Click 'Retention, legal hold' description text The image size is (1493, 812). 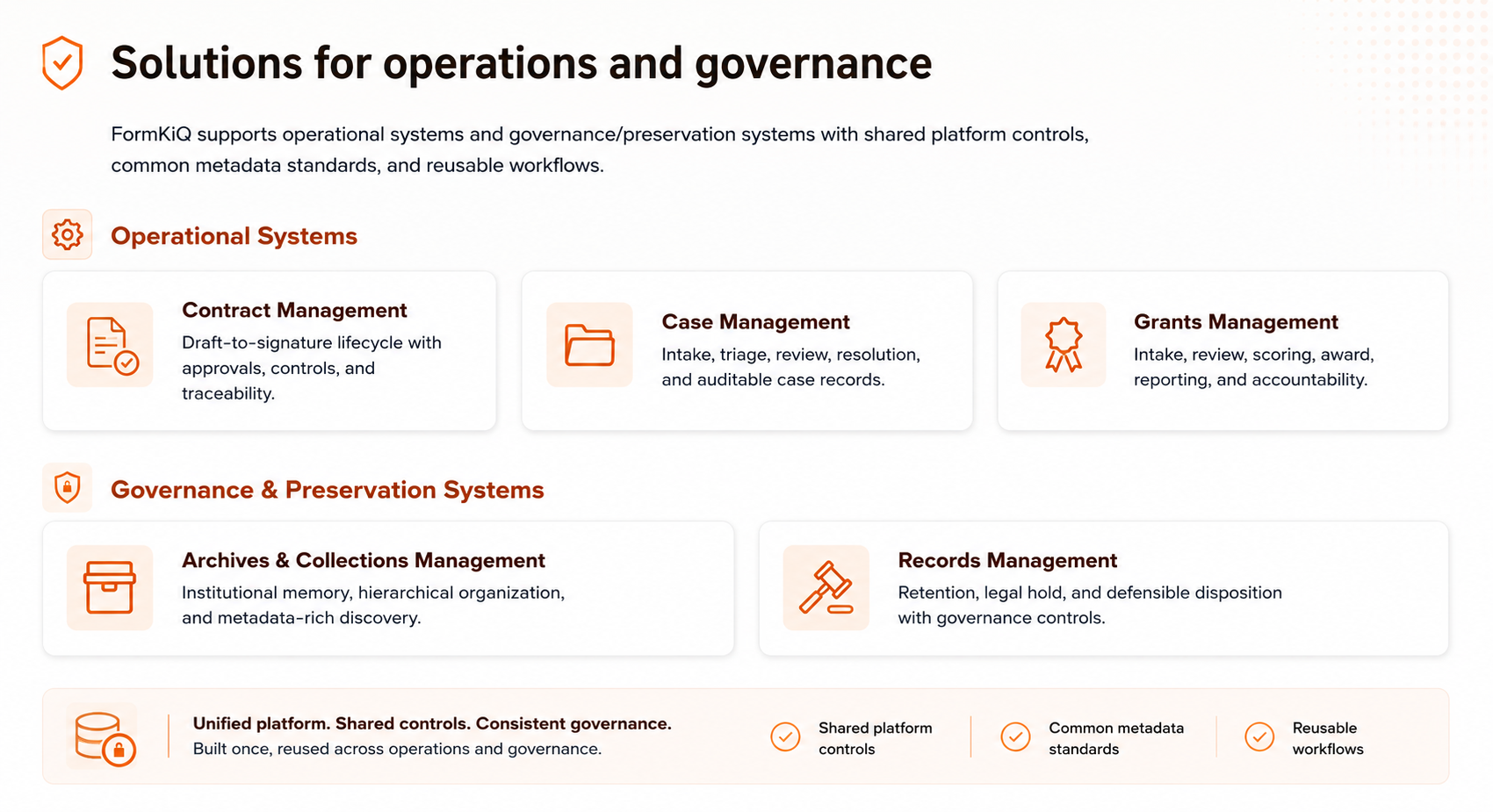coord(1090,605)
